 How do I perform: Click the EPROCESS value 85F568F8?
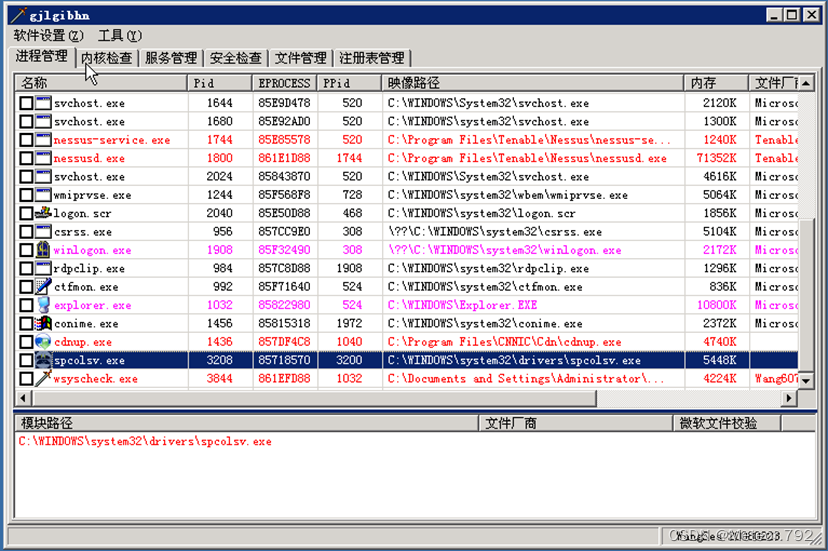[284, 195]
